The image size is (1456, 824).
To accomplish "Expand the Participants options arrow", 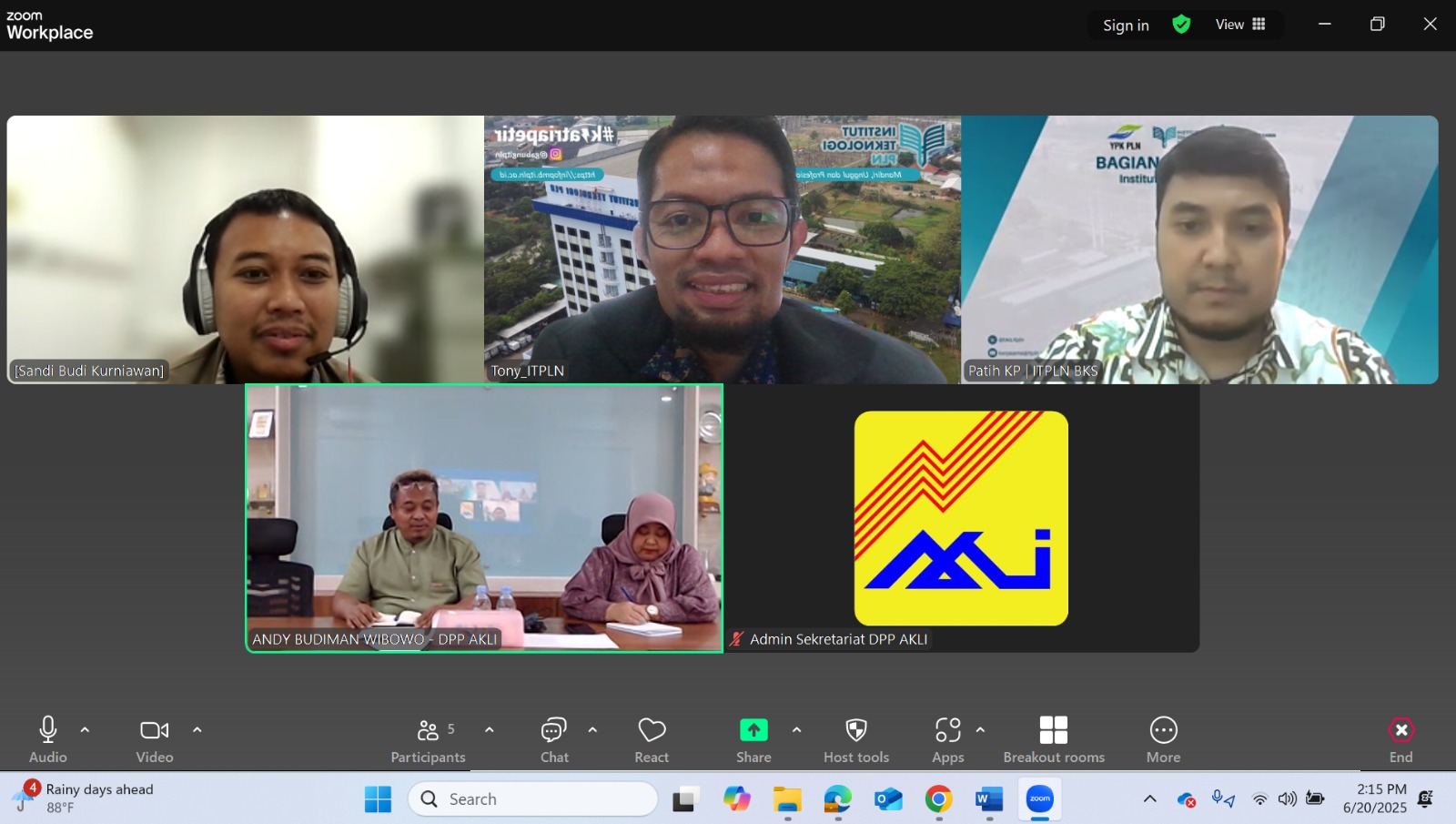I will pos(490,729).
